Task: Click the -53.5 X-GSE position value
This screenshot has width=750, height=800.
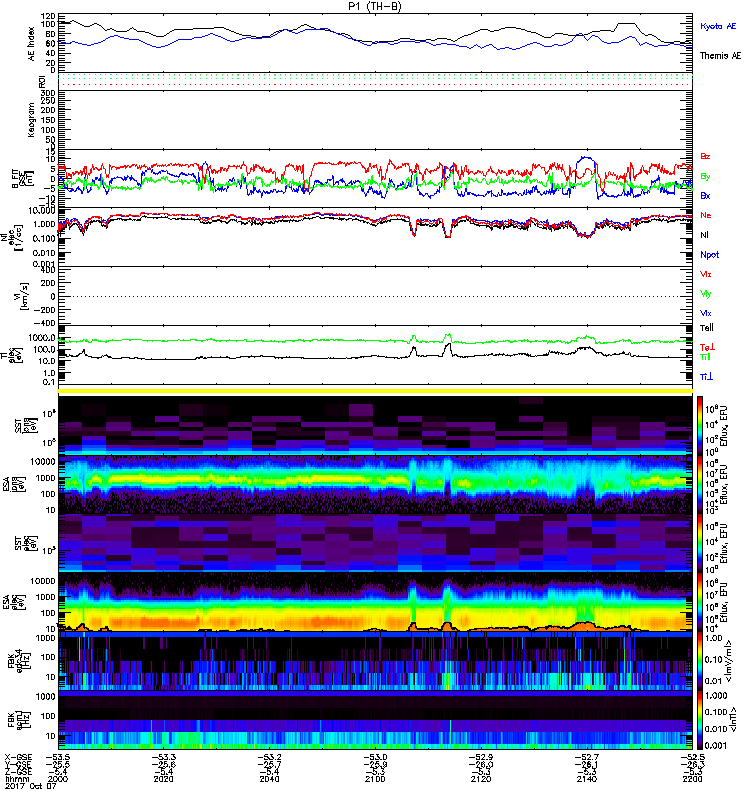Action: click(x=58, y=757)
